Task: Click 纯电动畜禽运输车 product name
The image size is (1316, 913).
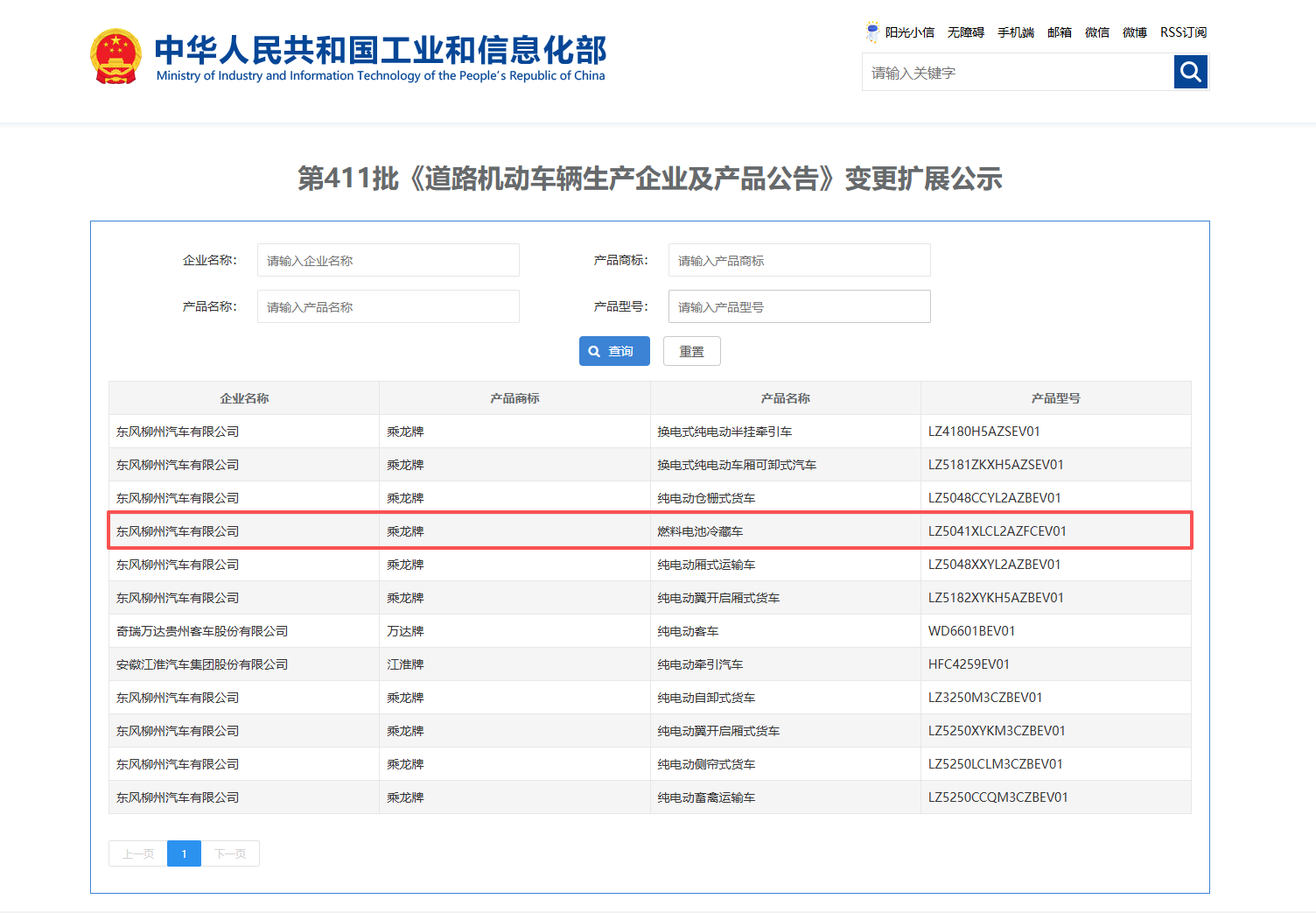Action: [x=706, y=797]
